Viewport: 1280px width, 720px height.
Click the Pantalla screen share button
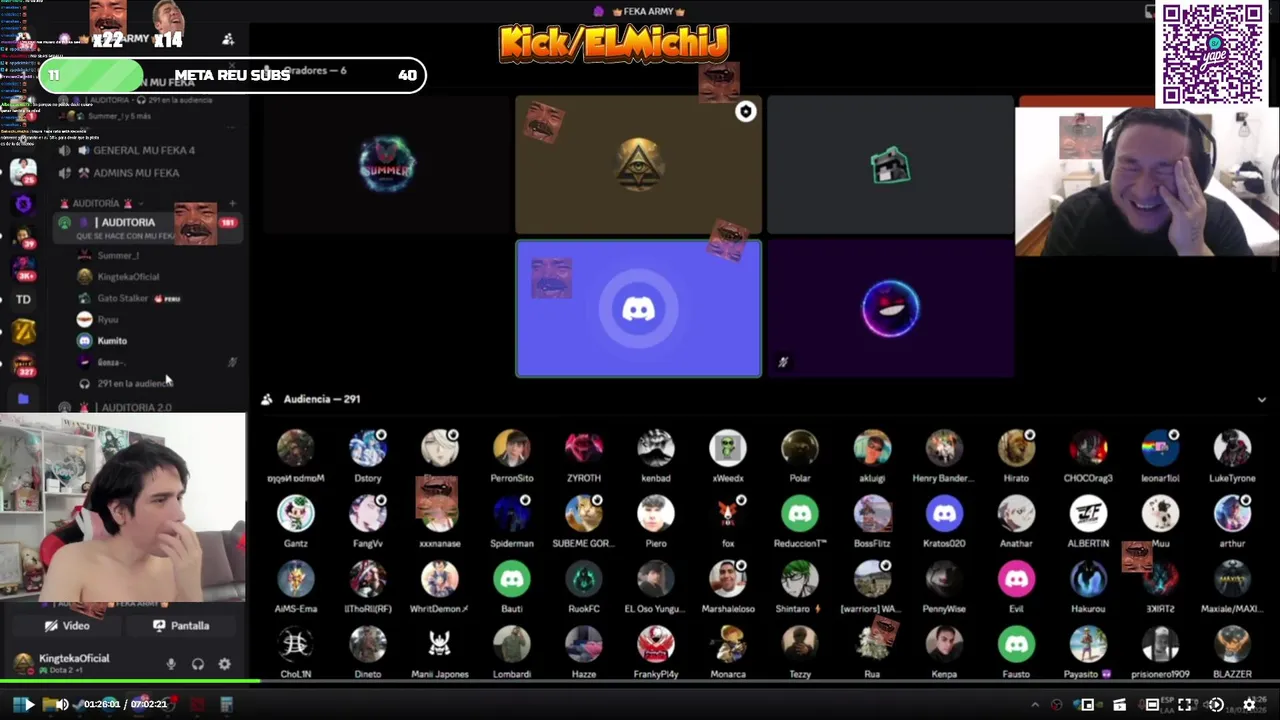(181, 626)
